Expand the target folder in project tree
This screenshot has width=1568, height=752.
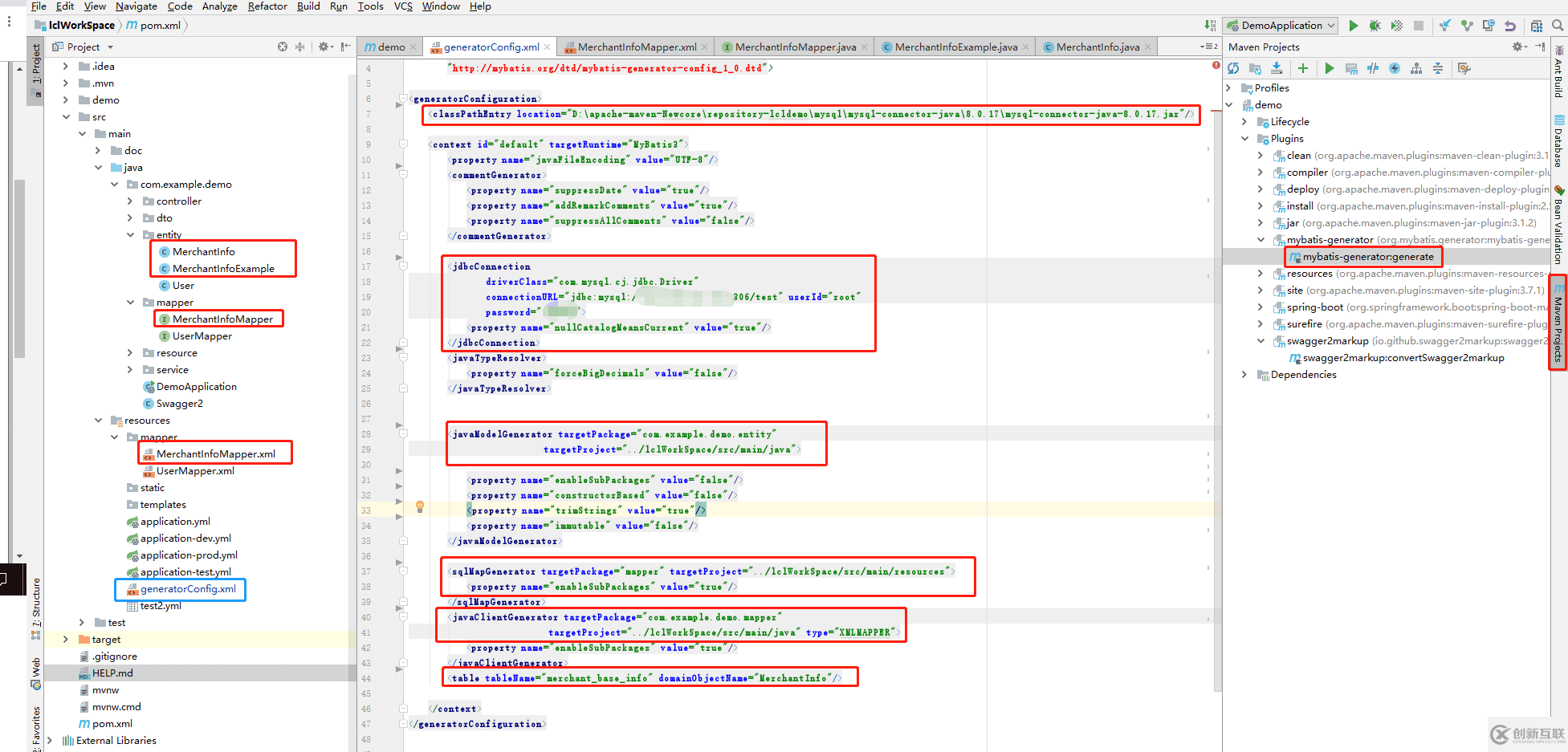[x=66, y=640]
